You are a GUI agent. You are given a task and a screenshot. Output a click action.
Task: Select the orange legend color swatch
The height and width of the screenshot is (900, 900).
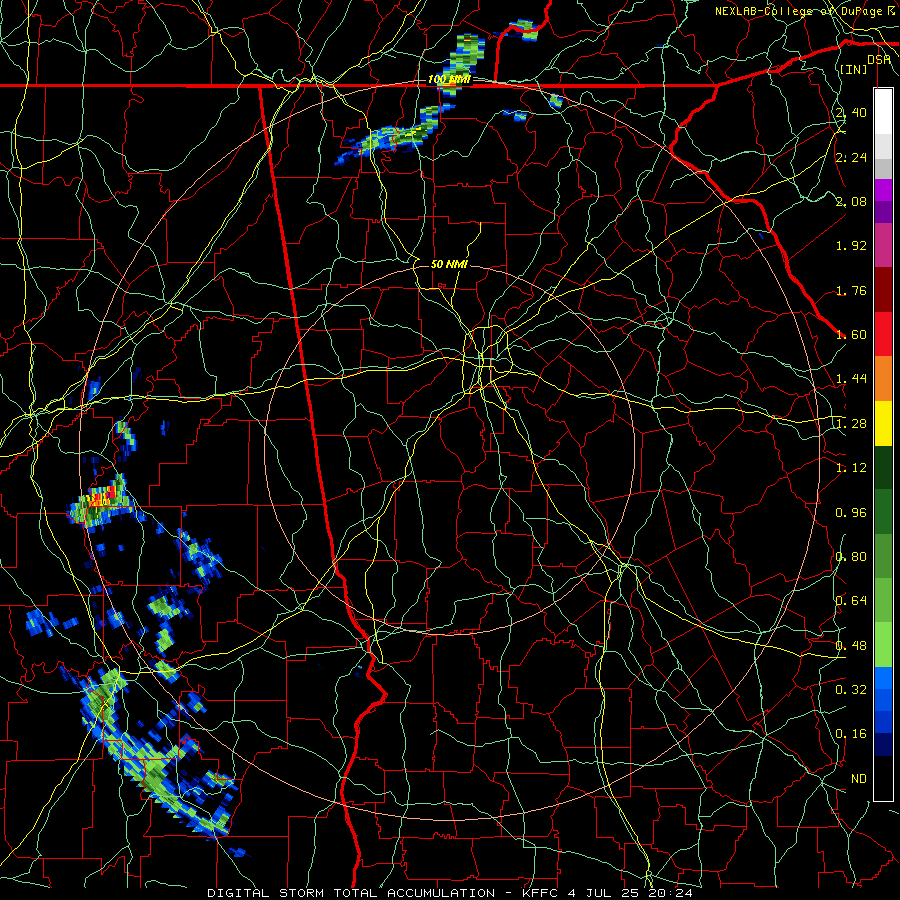coord(883,379)
